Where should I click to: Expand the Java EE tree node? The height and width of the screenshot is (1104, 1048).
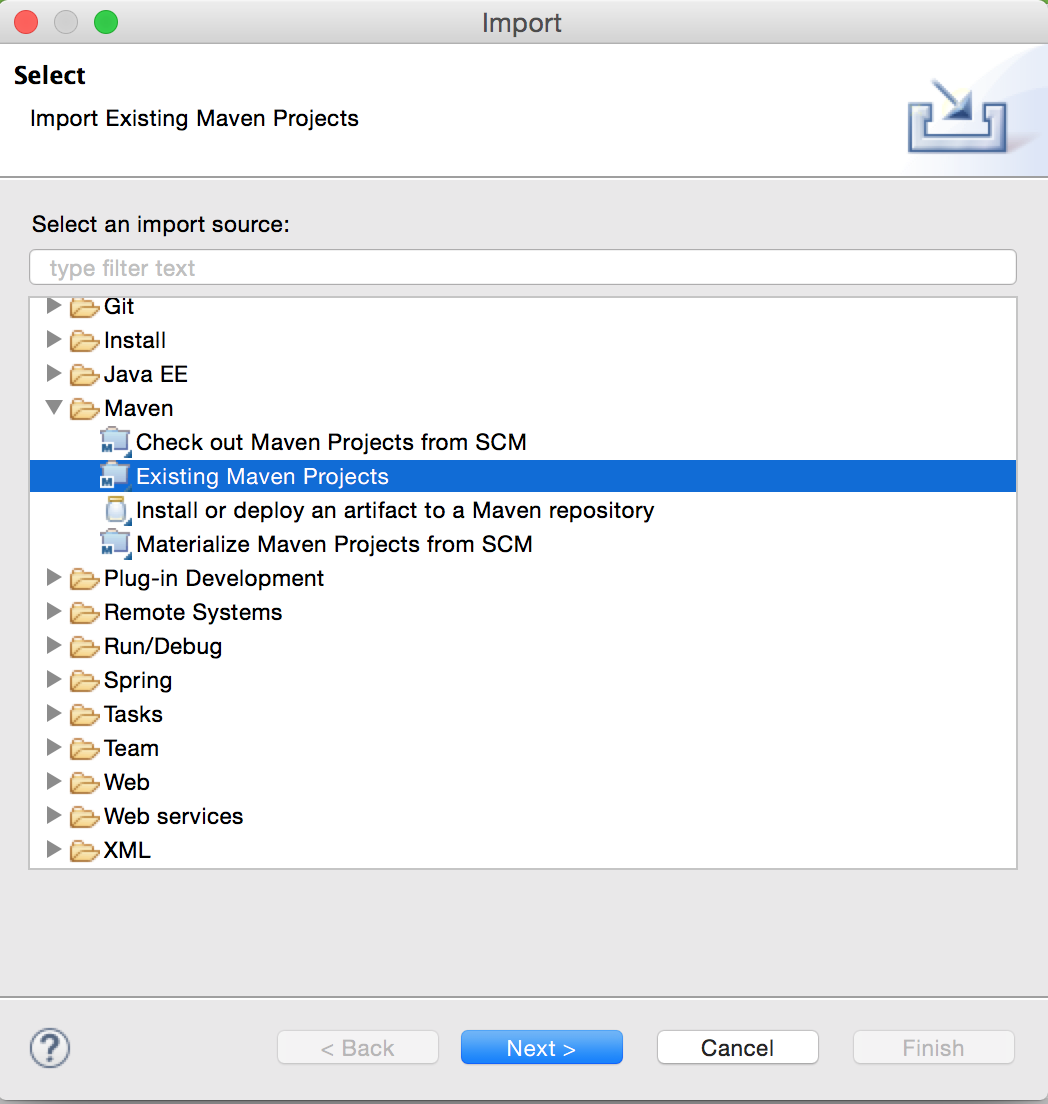point(54,374)
